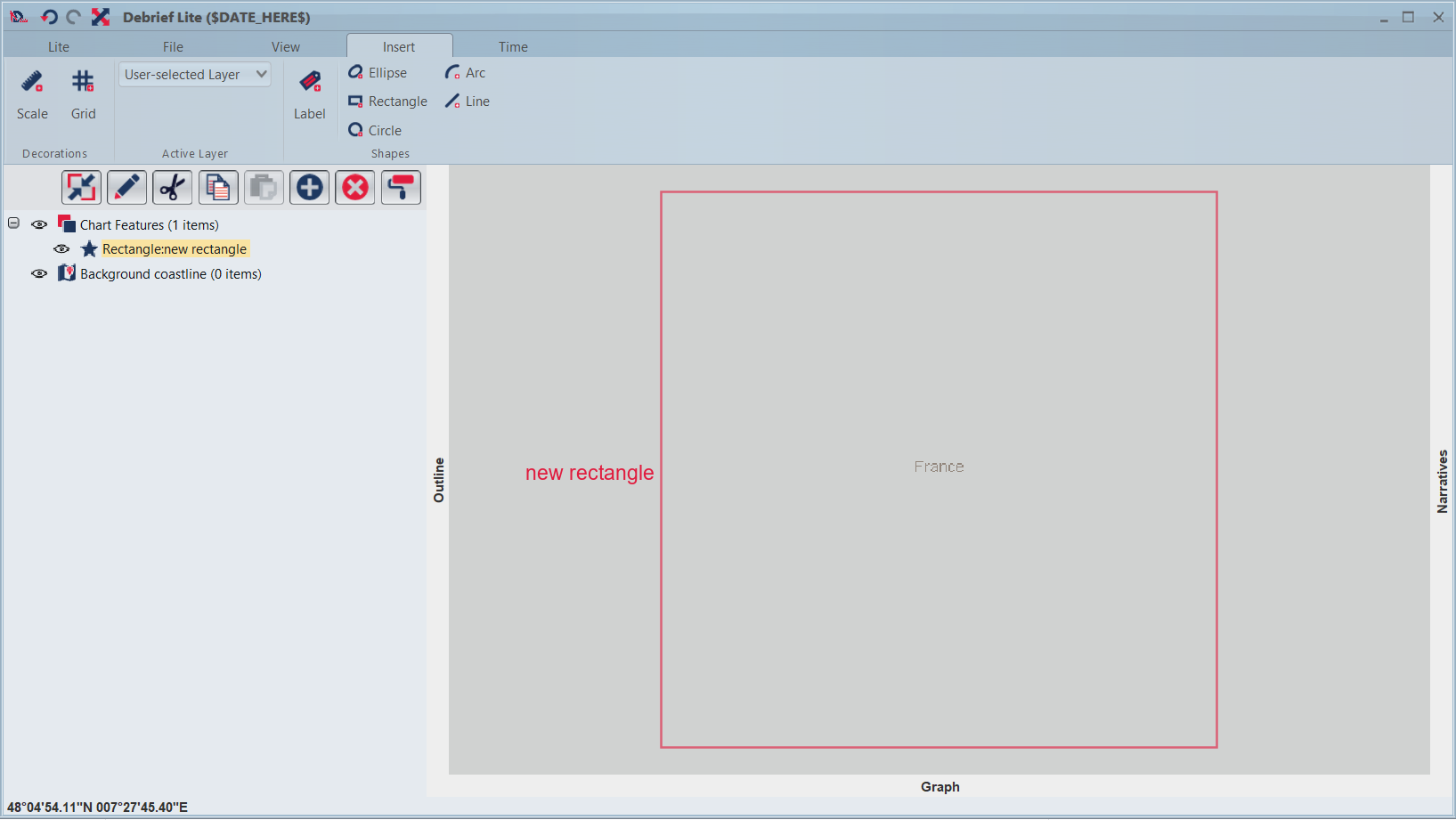The image size is (1456, 820).
Task: Toggle visibility of Chart Features layer
Action: click(39, 225)
